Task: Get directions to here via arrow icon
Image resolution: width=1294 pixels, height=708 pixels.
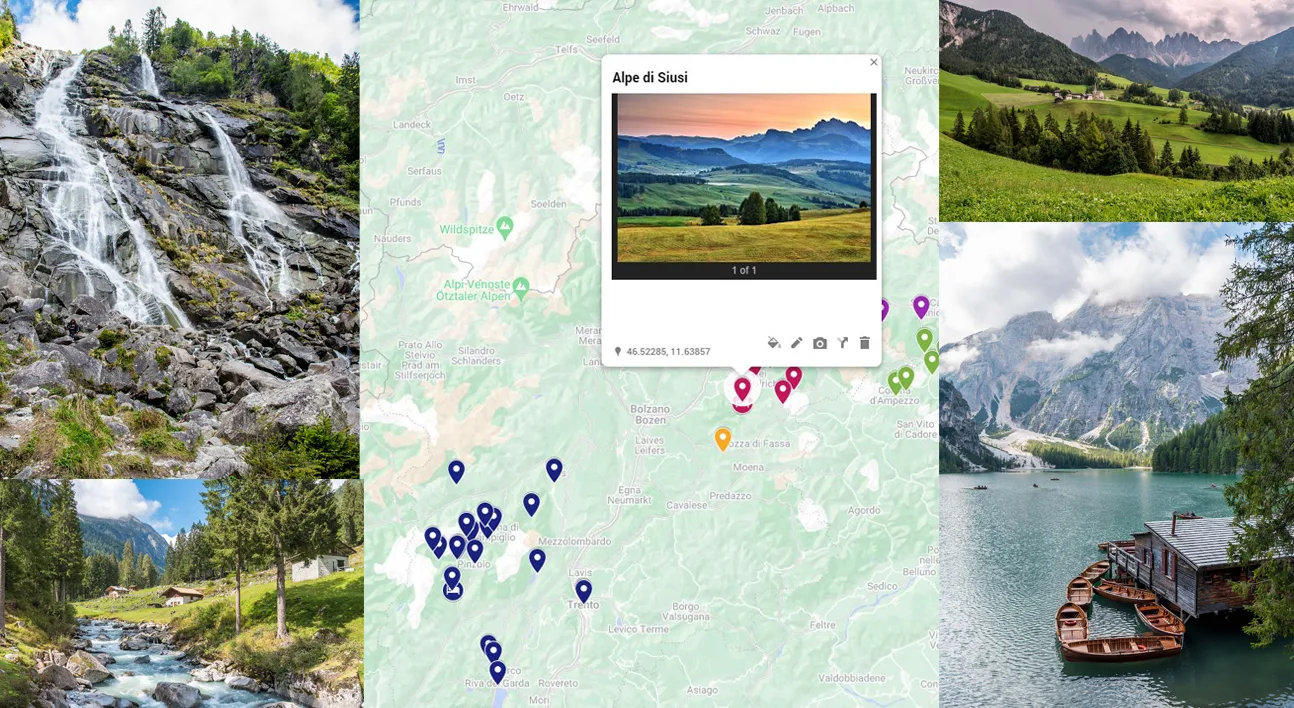Action: 842,343
